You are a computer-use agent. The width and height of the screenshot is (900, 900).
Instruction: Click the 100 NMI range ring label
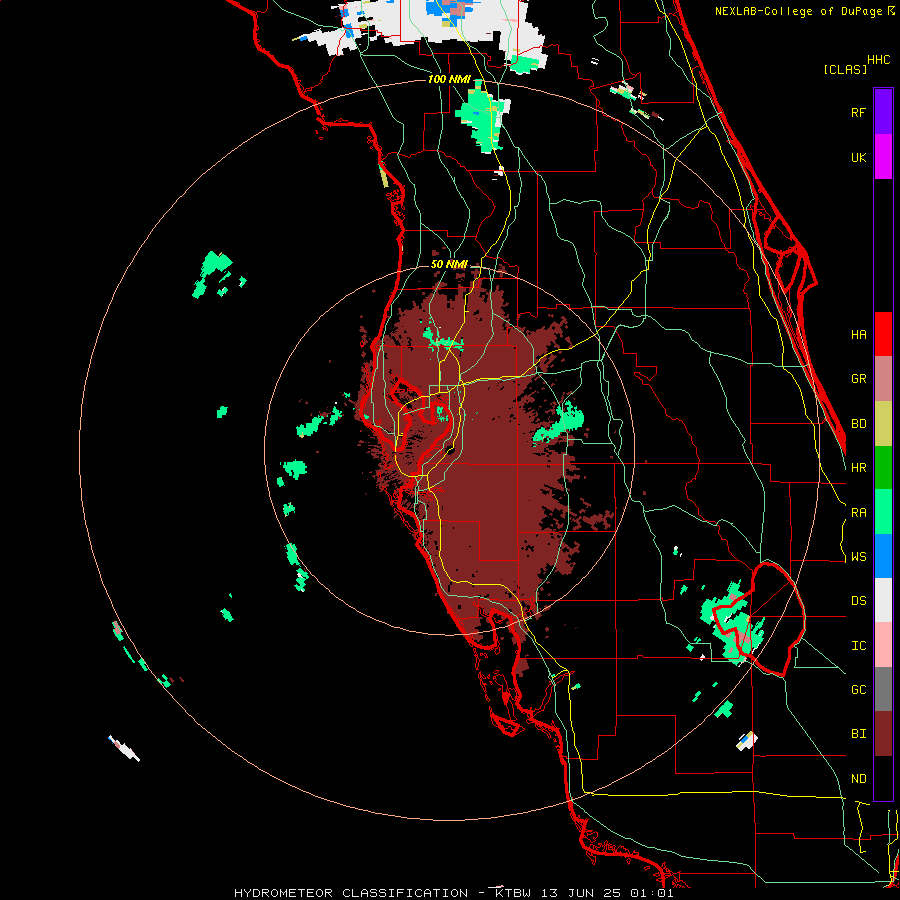[x=449, y=79]
